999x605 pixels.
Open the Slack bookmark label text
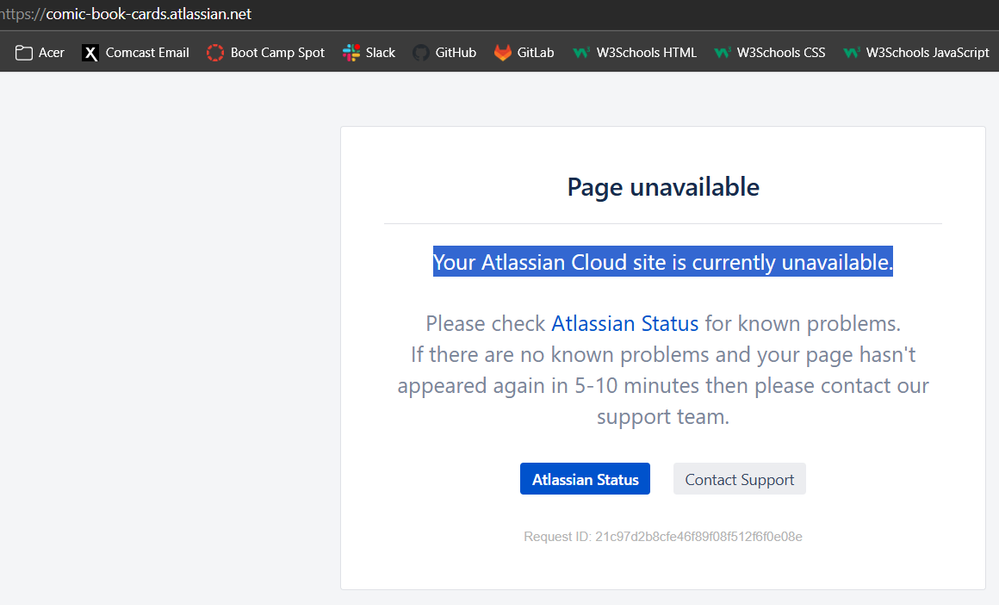click(381, 52)
